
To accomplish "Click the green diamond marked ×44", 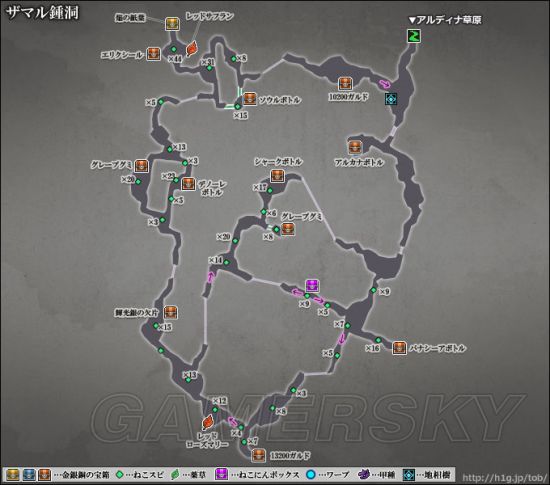I will pos(173,49).
